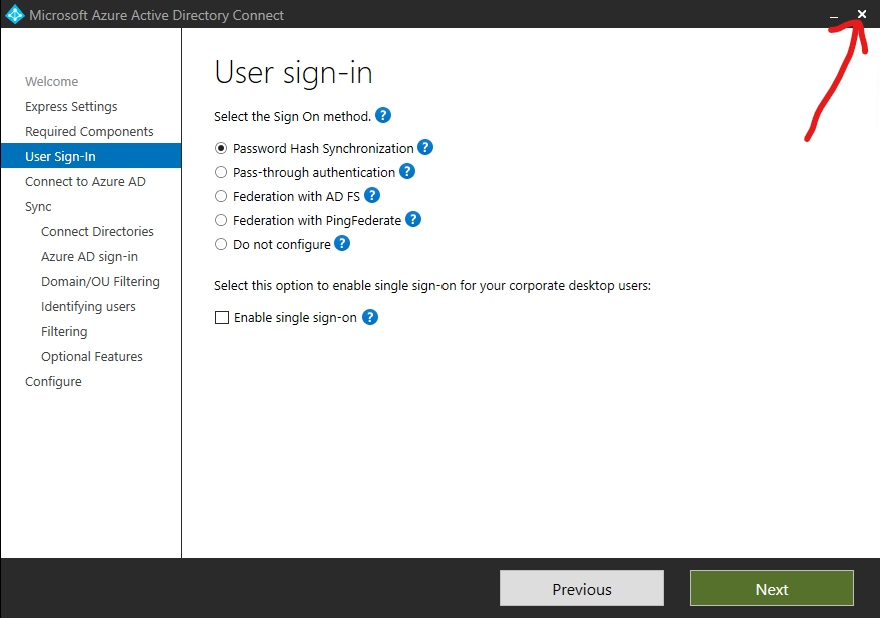Screen dimensions: 880x618
Task: Enable single sign-on checkbox
Action: [222, 318]
